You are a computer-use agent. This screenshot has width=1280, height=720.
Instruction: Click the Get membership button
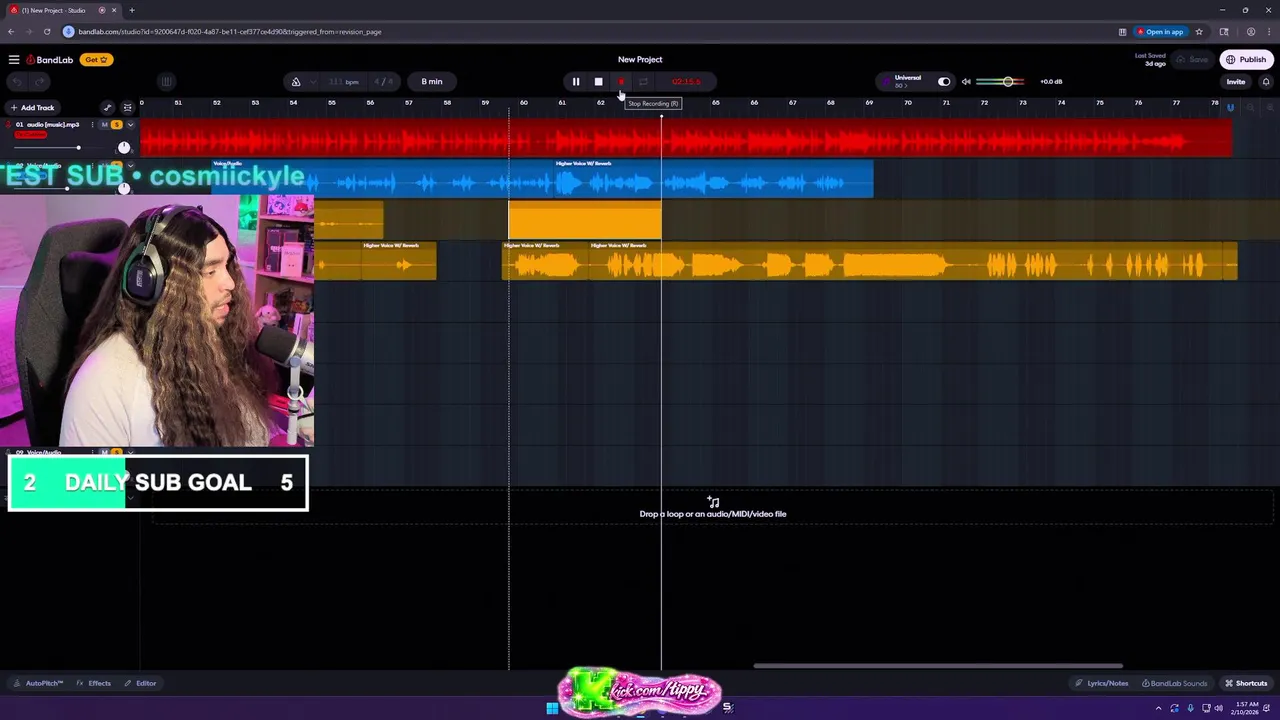(x=96, y=60)
